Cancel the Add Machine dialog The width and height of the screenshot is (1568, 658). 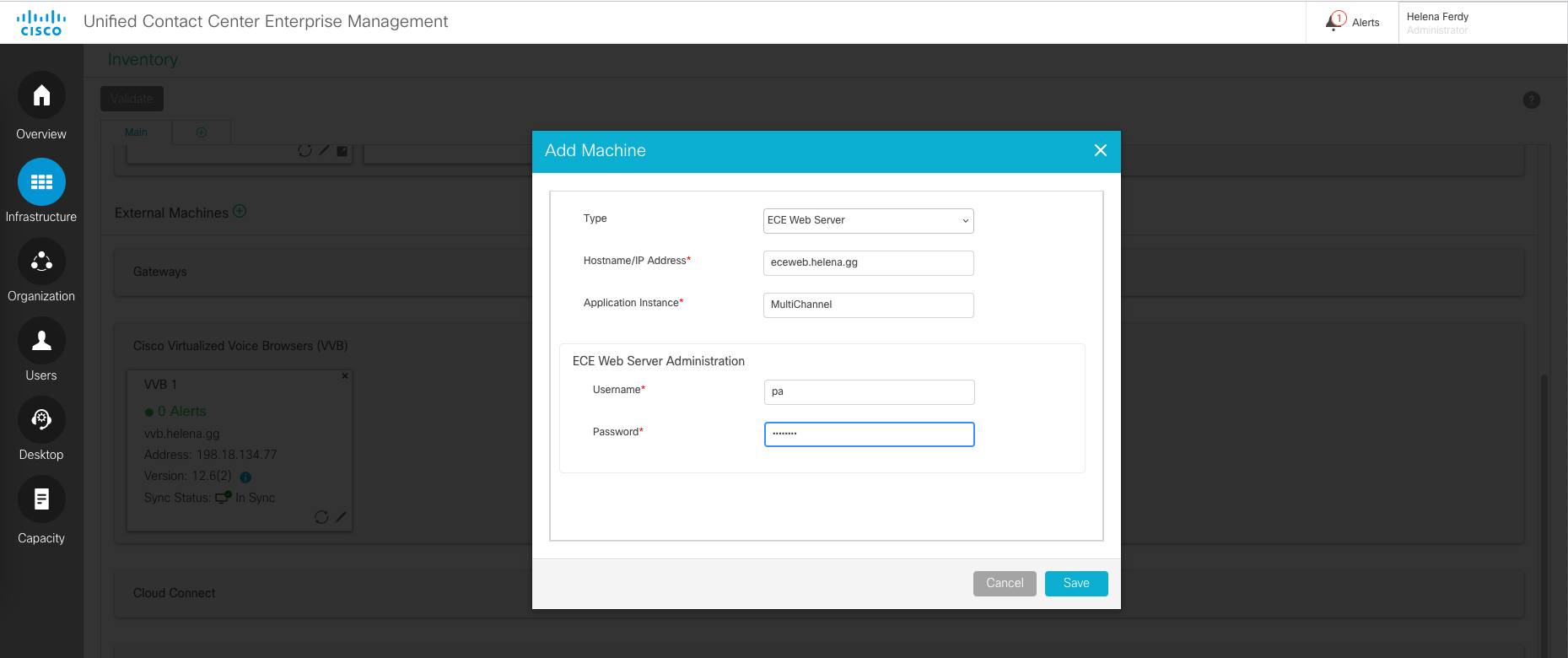pyautogui.click(x=1004, y=584)
